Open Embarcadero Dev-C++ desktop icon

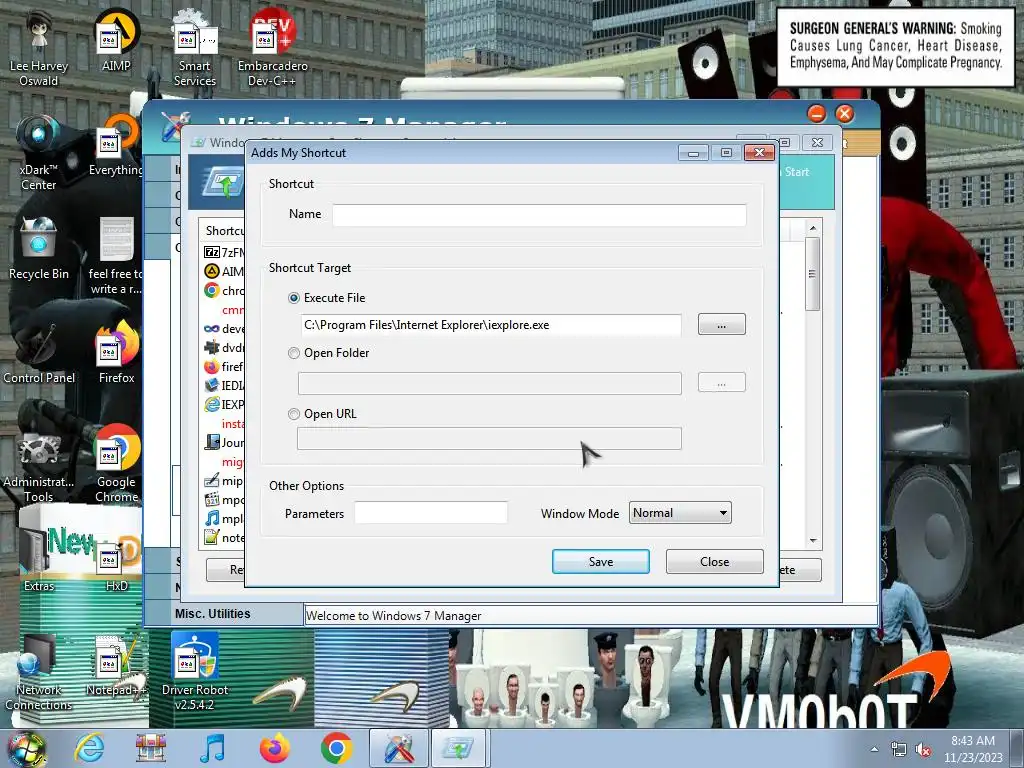coord(272,49)
